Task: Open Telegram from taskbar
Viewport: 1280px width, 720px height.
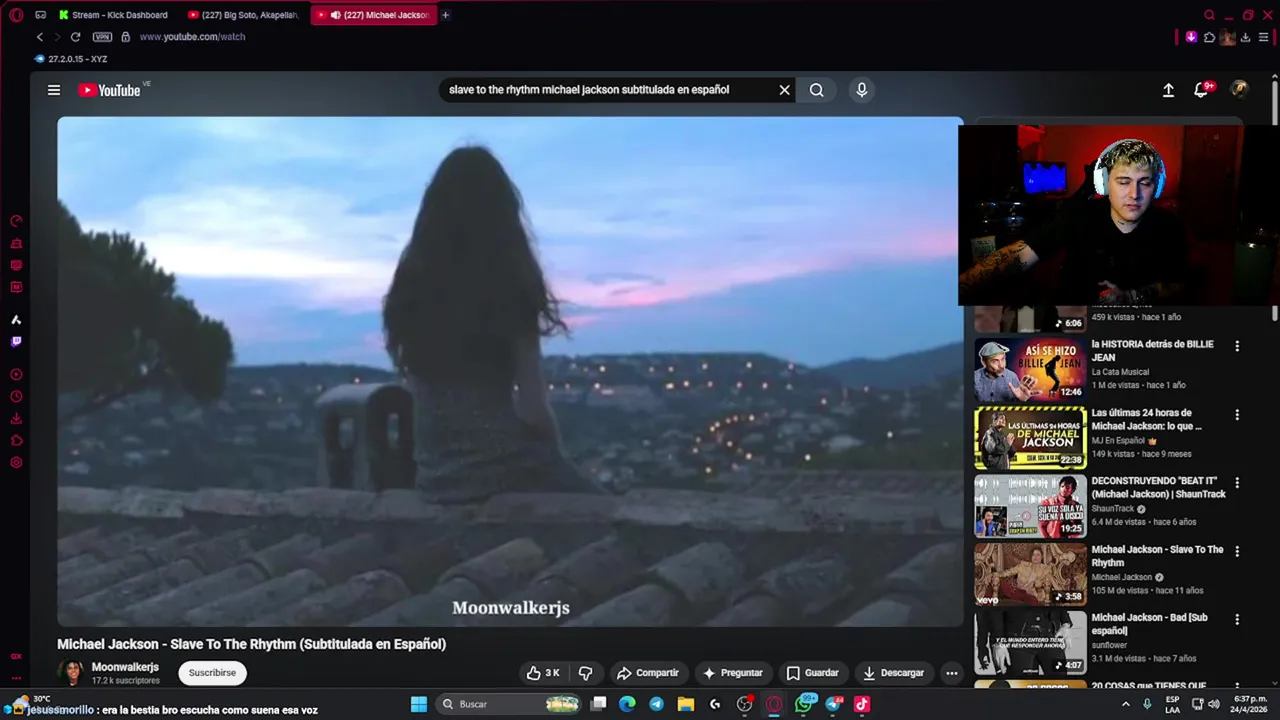Action: [x=656, y=704]
